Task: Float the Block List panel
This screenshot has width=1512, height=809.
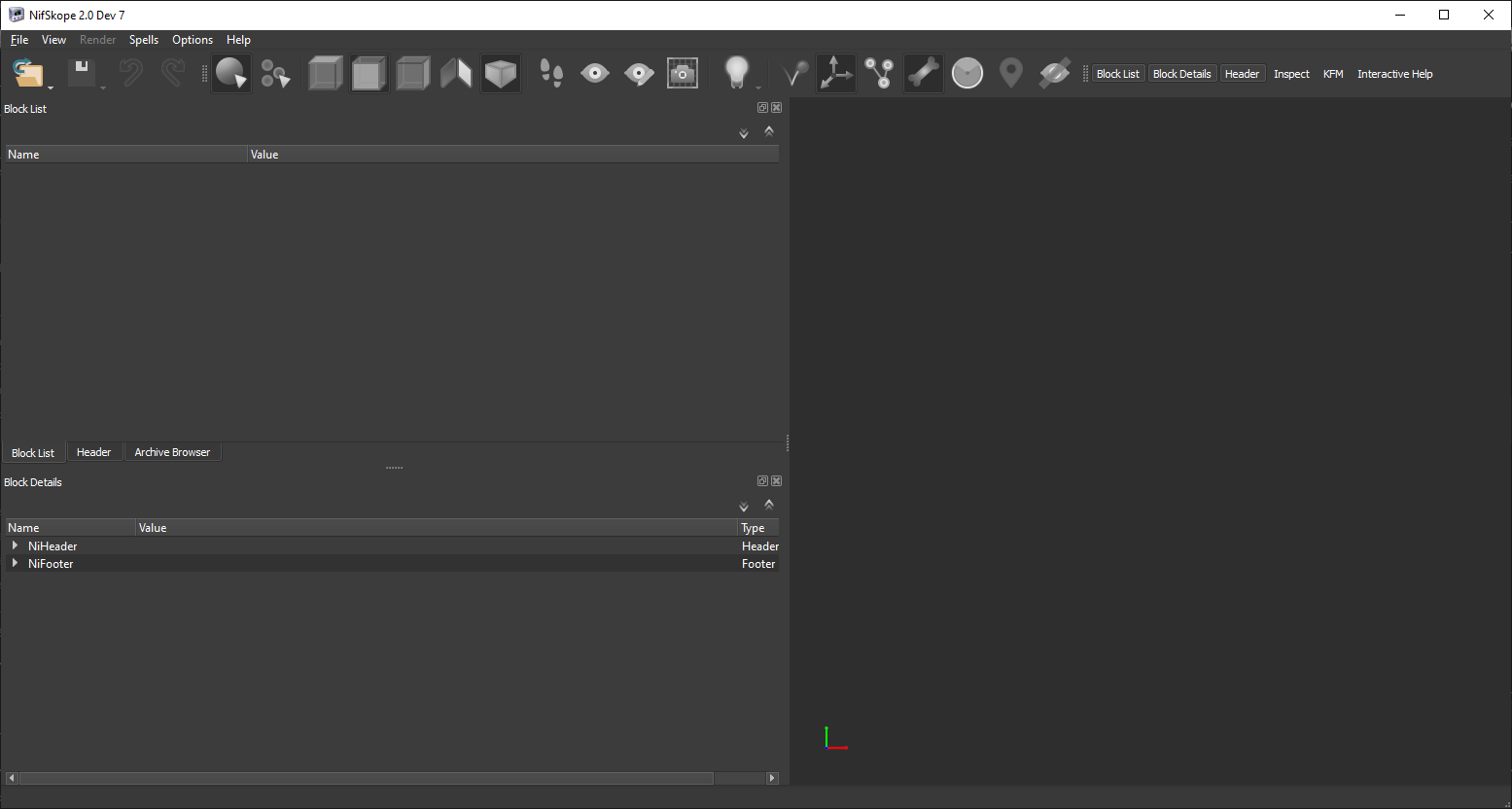Action: pyautogui.click(x=762, y=108)
